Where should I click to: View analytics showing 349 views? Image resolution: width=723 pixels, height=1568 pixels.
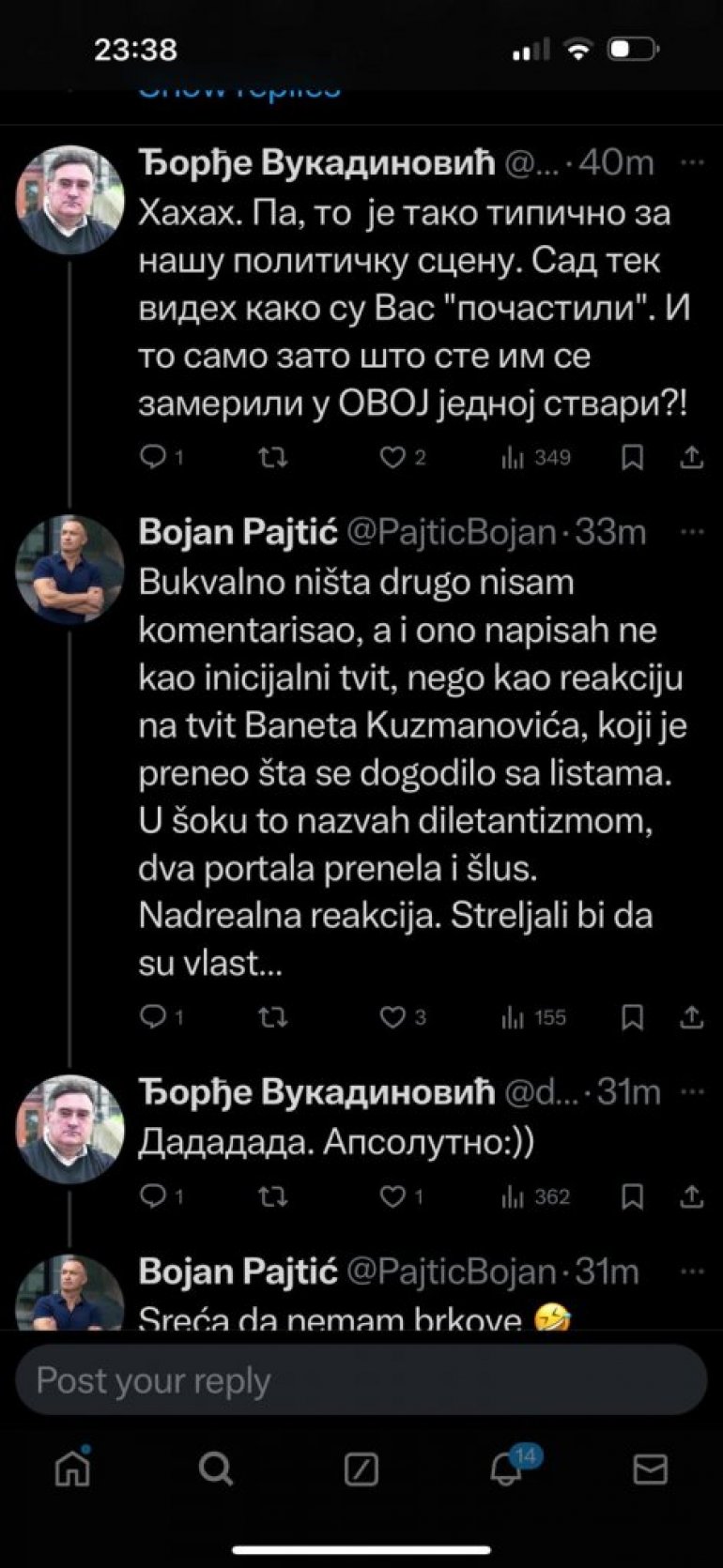tap(537, 458)
